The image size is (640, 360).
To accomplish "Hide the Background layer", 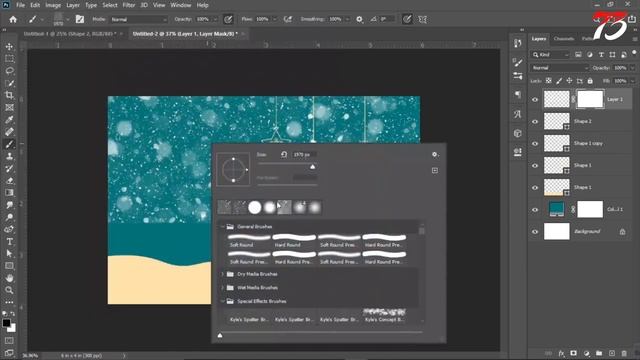I will (x=535, y=231).
